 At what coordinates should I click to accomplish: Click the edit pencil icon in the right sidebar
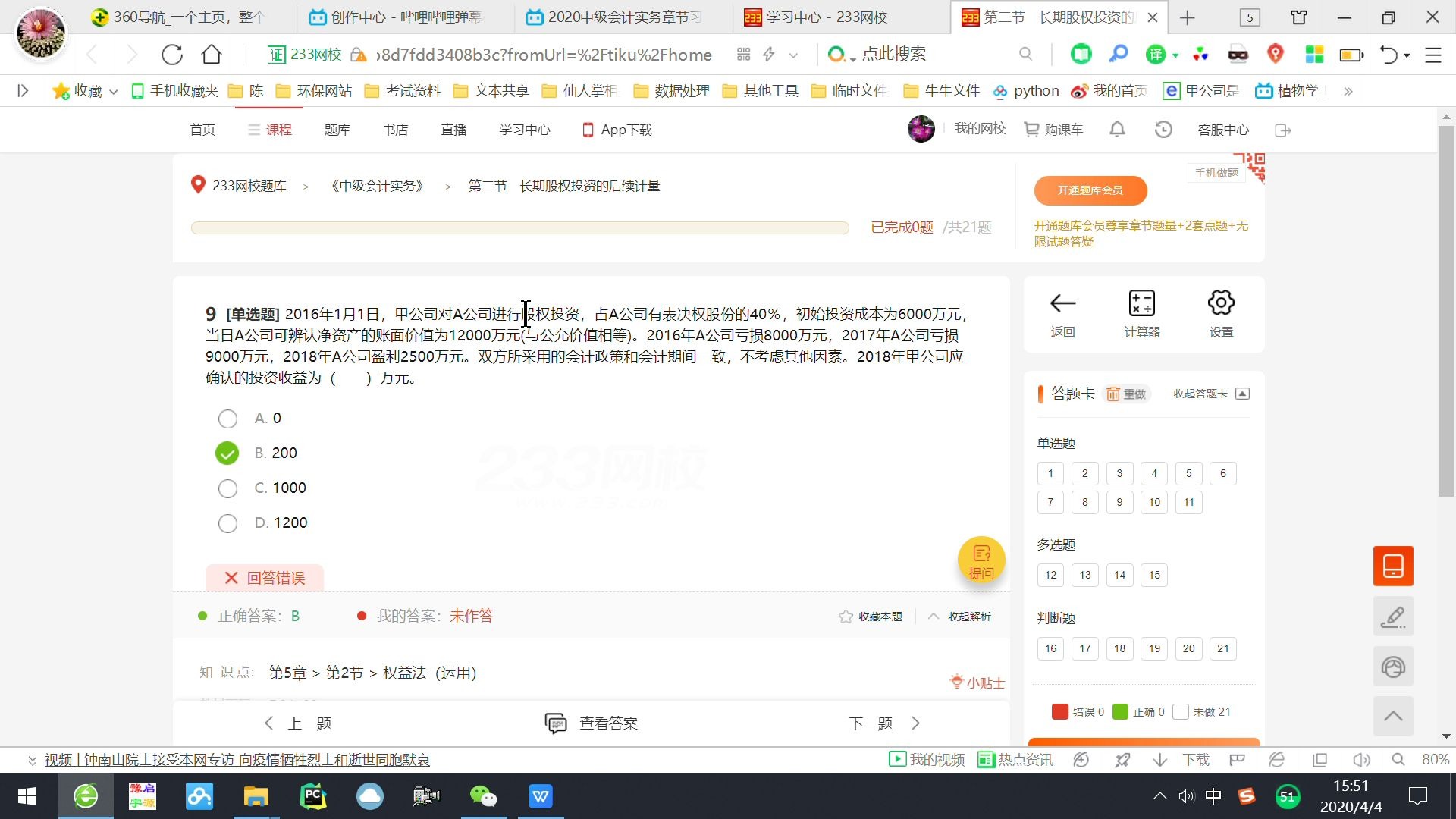[1393, 617]
